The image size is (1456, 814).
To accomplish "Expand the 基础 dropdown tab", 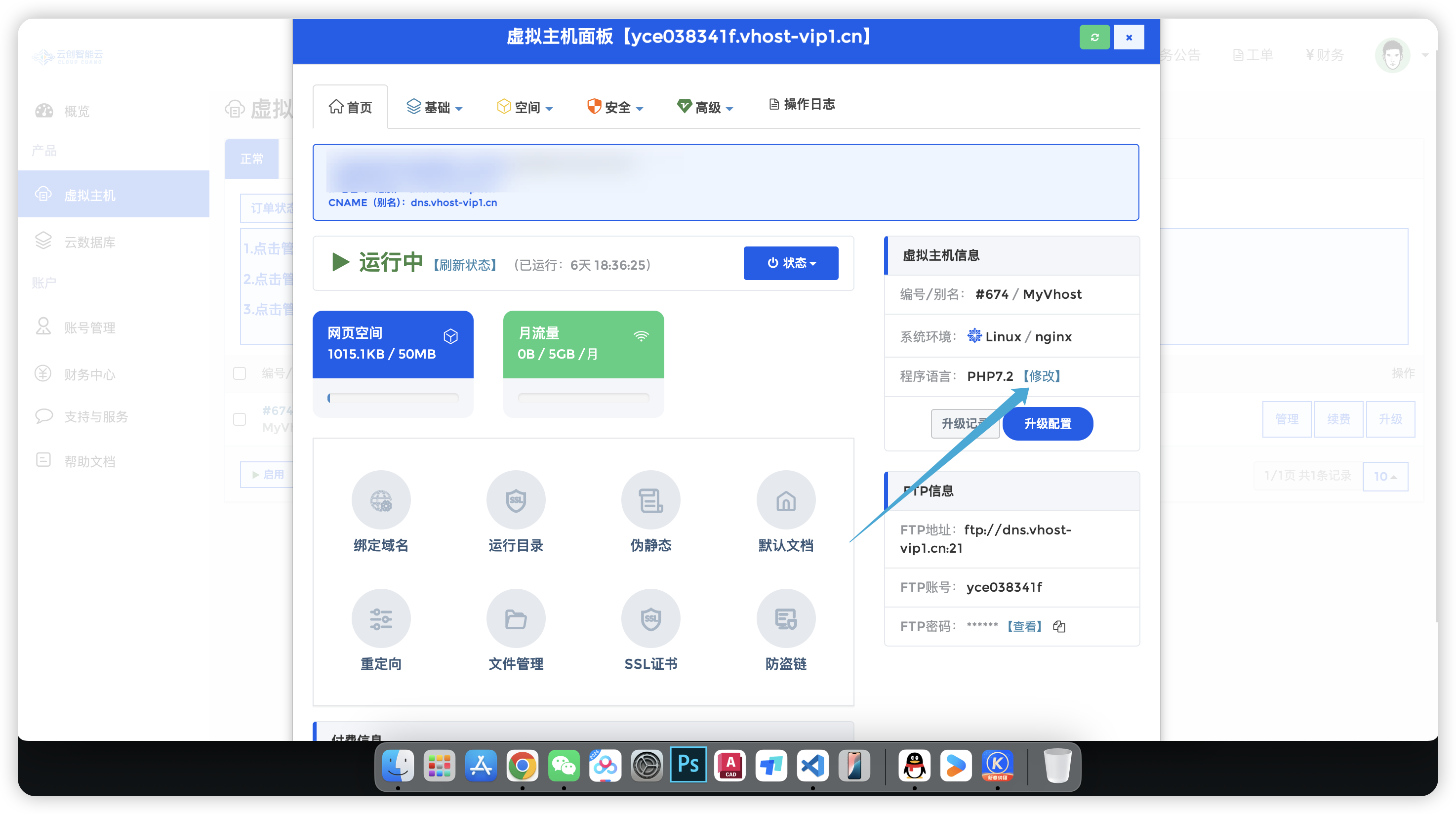I will (435, 107).
